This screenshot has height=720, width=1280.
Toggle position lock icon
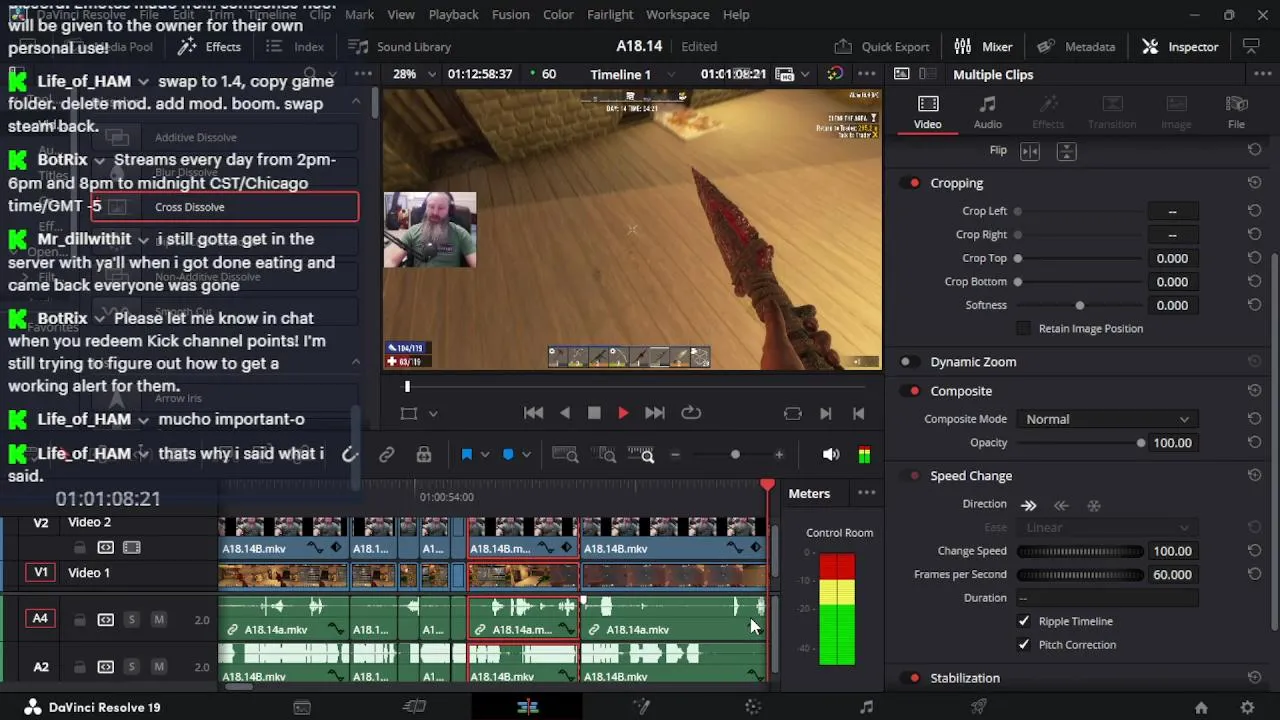coord(424,455)
